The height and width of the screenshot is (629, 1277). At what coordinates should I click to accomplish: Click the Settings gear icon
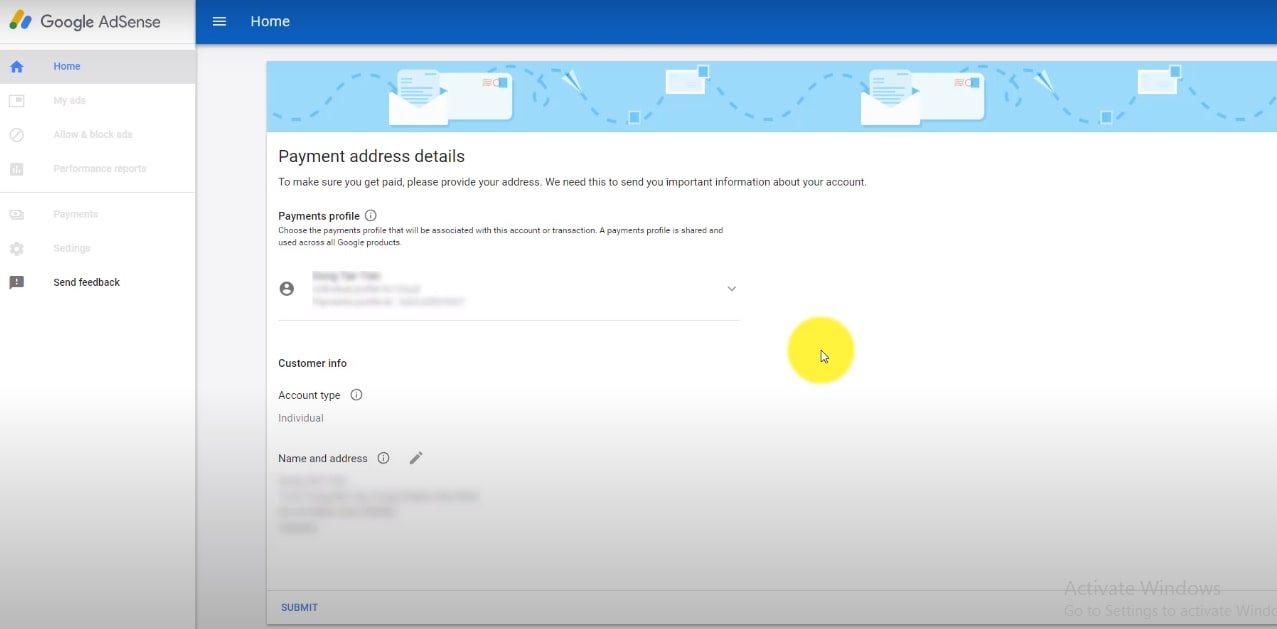[16, 249]
